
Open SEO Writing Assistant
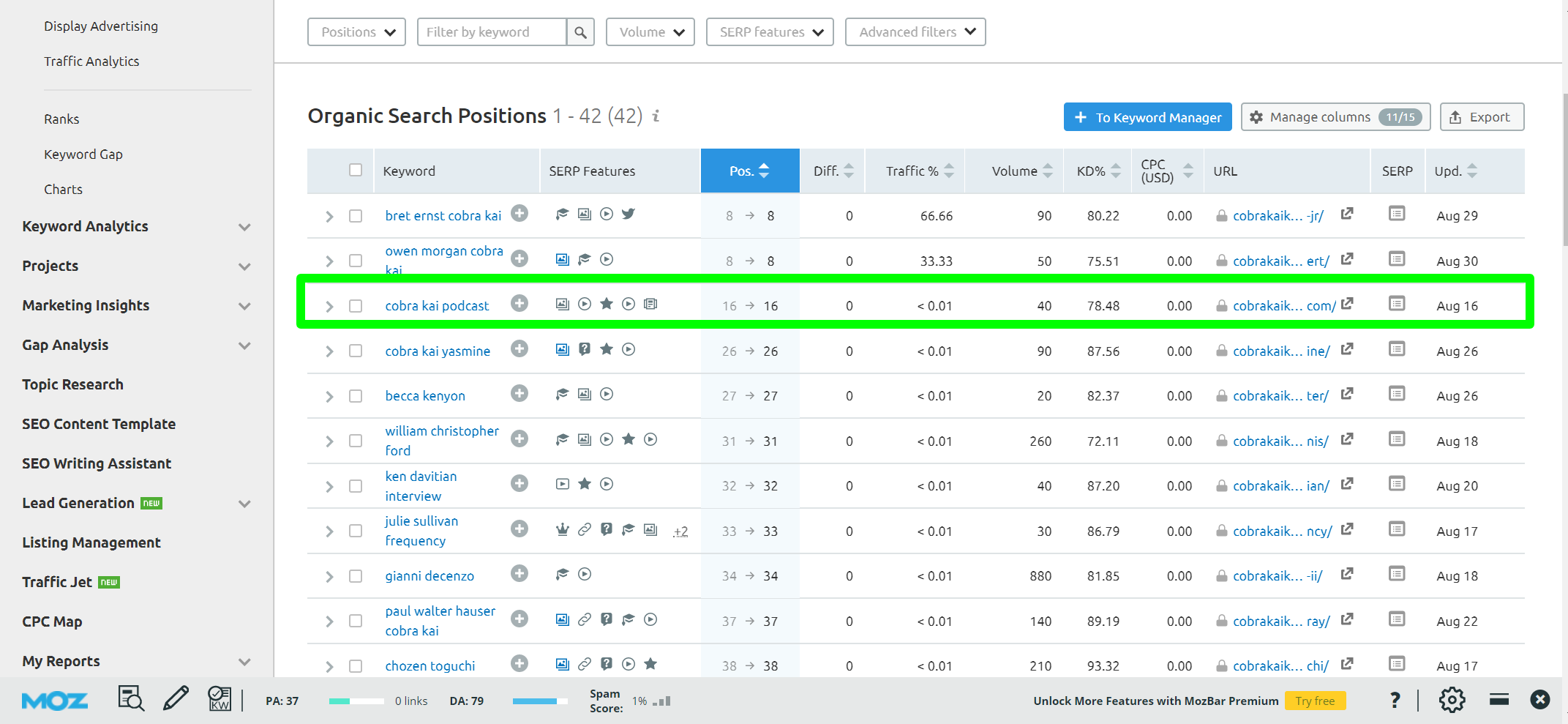[x=97, y=463]
